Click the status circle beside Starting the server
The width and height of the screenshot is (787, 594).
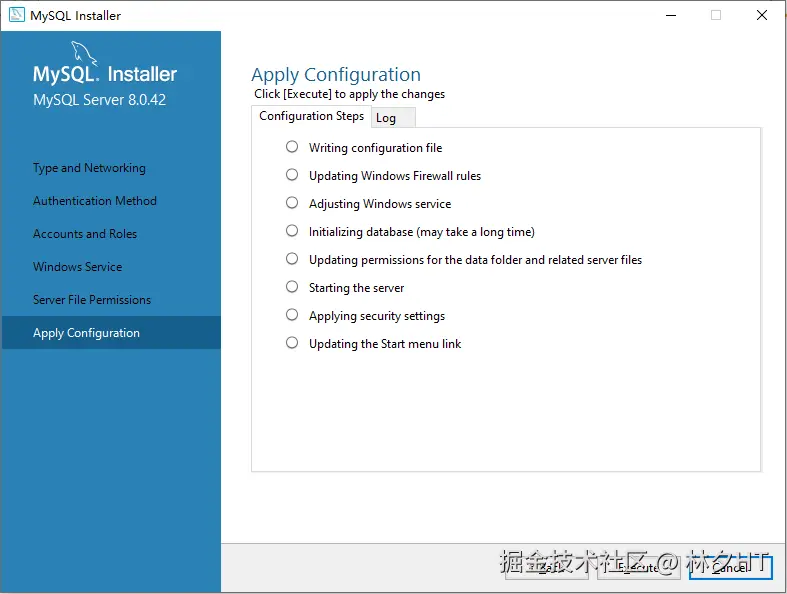[x=292, y=287]
